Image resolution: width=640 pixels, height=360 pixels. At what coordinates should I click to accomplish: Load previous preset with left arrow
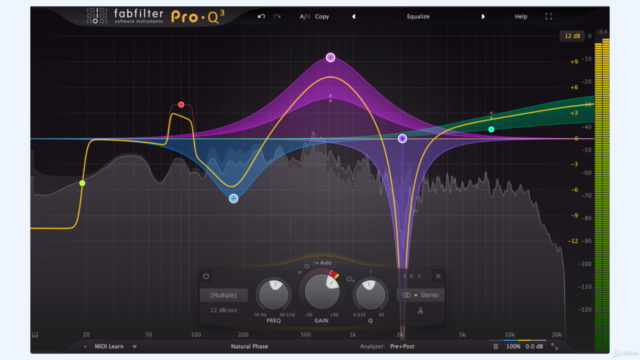[353, 16]
